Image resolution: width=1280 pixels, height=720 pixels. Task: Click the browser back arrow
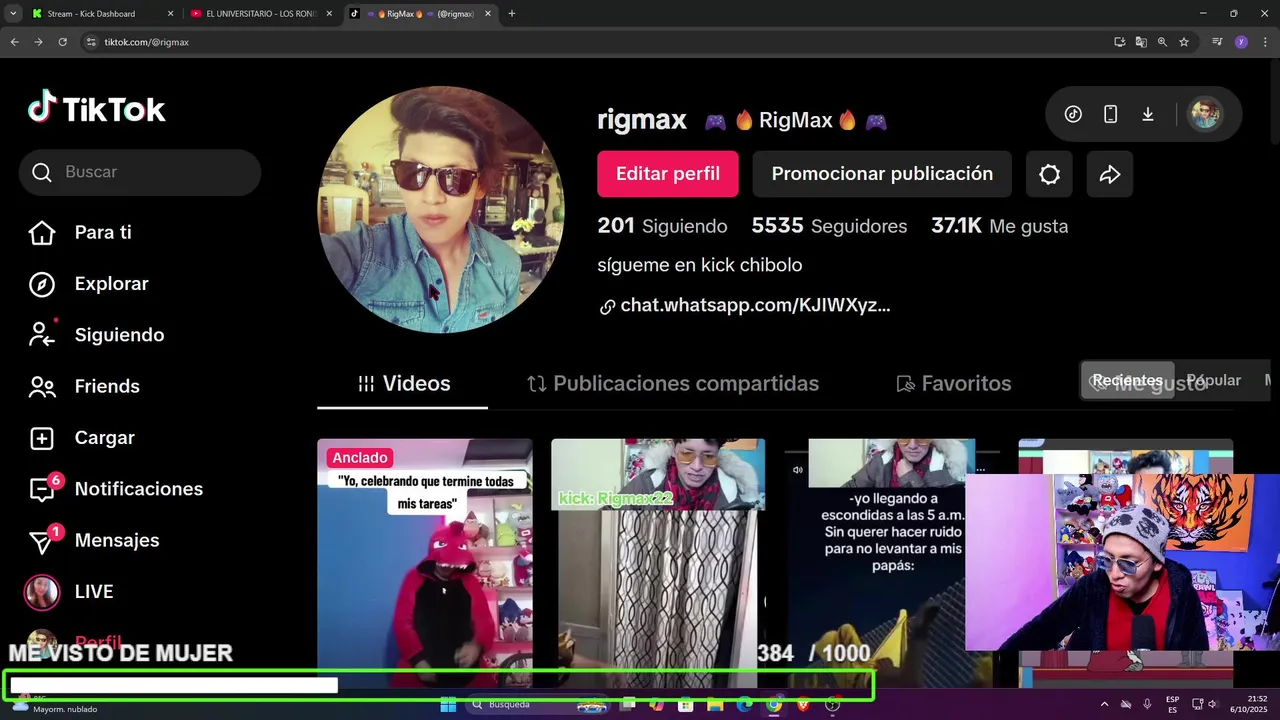tap(14, 42)
